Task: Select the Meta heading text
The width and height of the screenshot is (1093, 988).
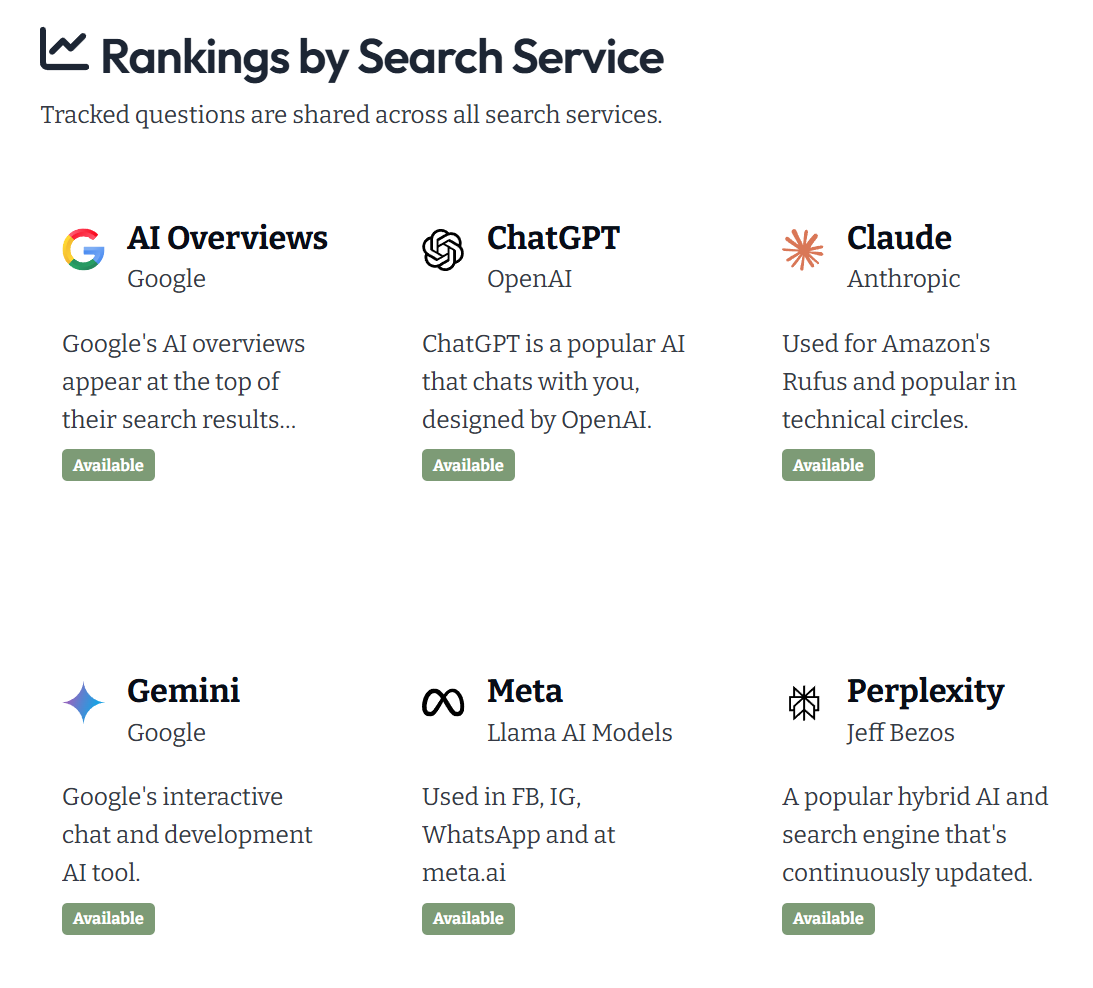Action: click(x=525, y=691)
